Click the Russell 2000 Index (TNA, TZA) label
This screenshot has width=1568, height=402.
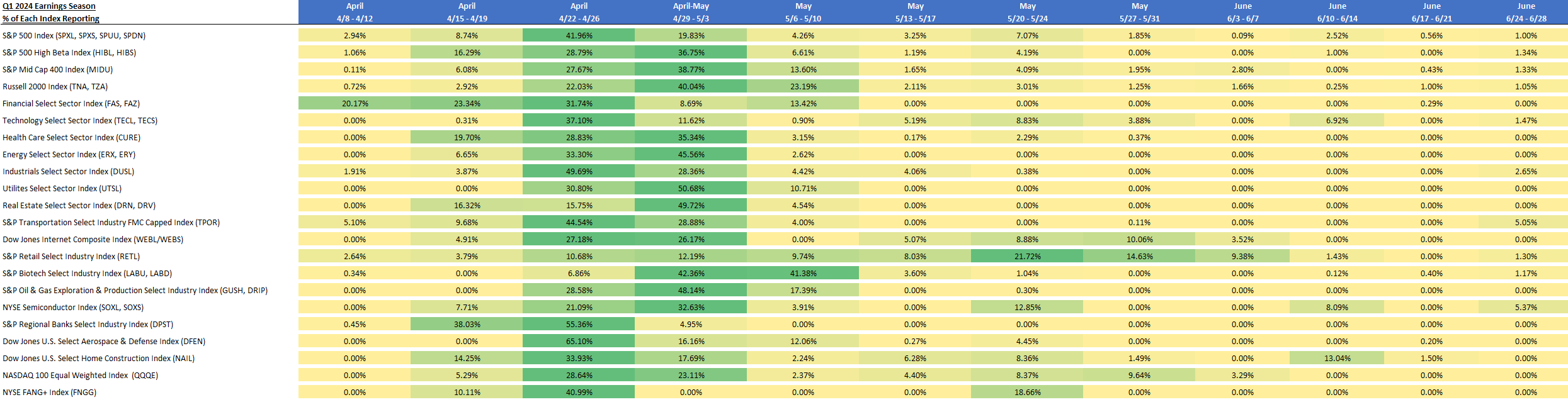tap(55, 87)
